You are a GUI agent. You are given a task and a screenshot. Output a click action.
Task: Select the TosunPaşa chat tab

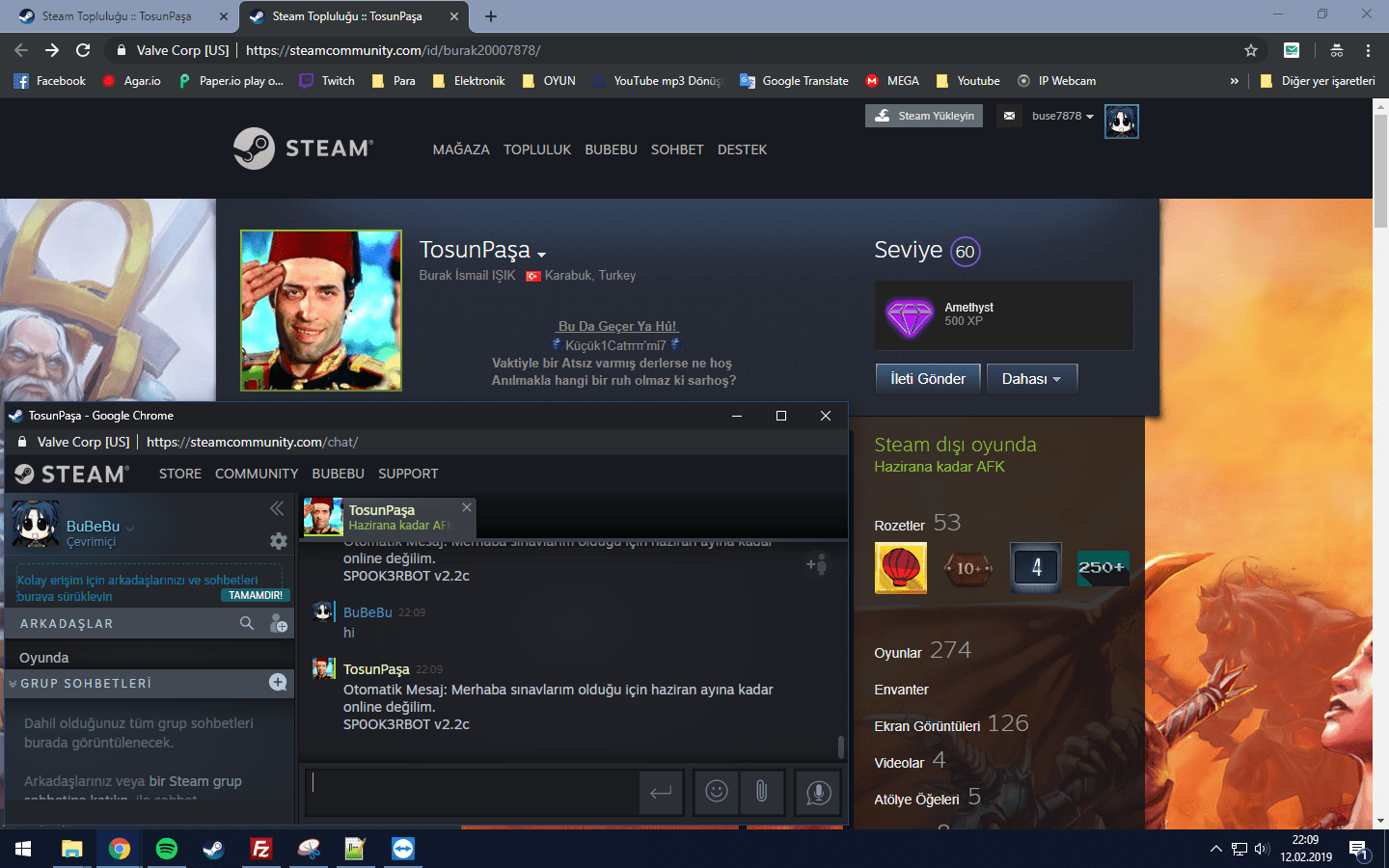click(389, 517)
